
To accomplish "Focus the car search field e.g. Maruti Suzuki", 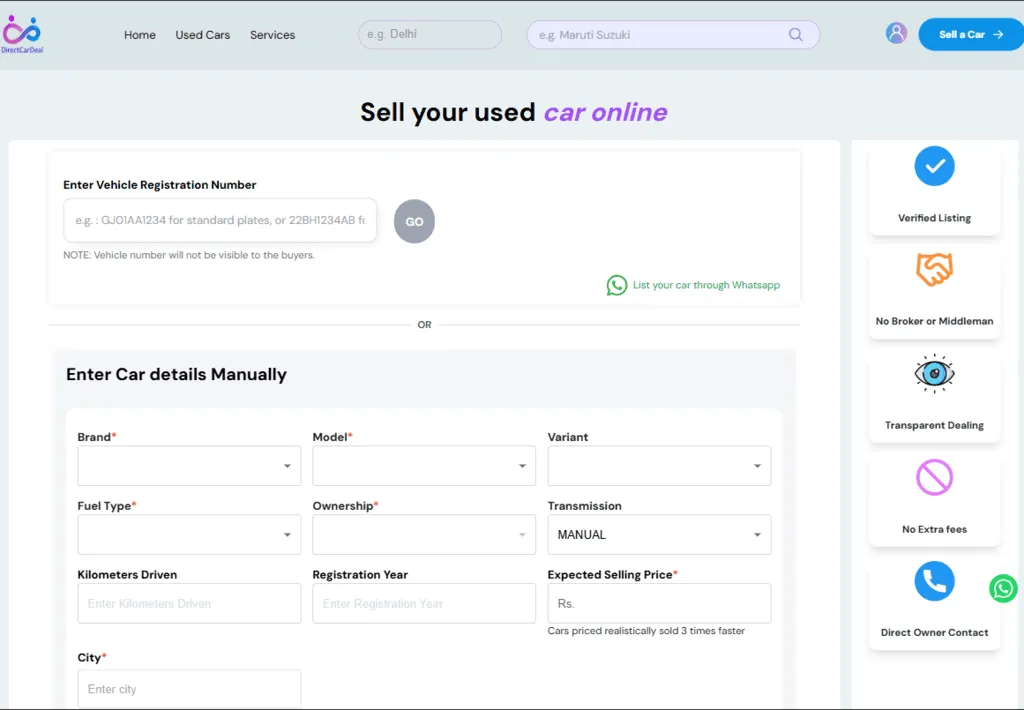I will (x=673, y=35).
